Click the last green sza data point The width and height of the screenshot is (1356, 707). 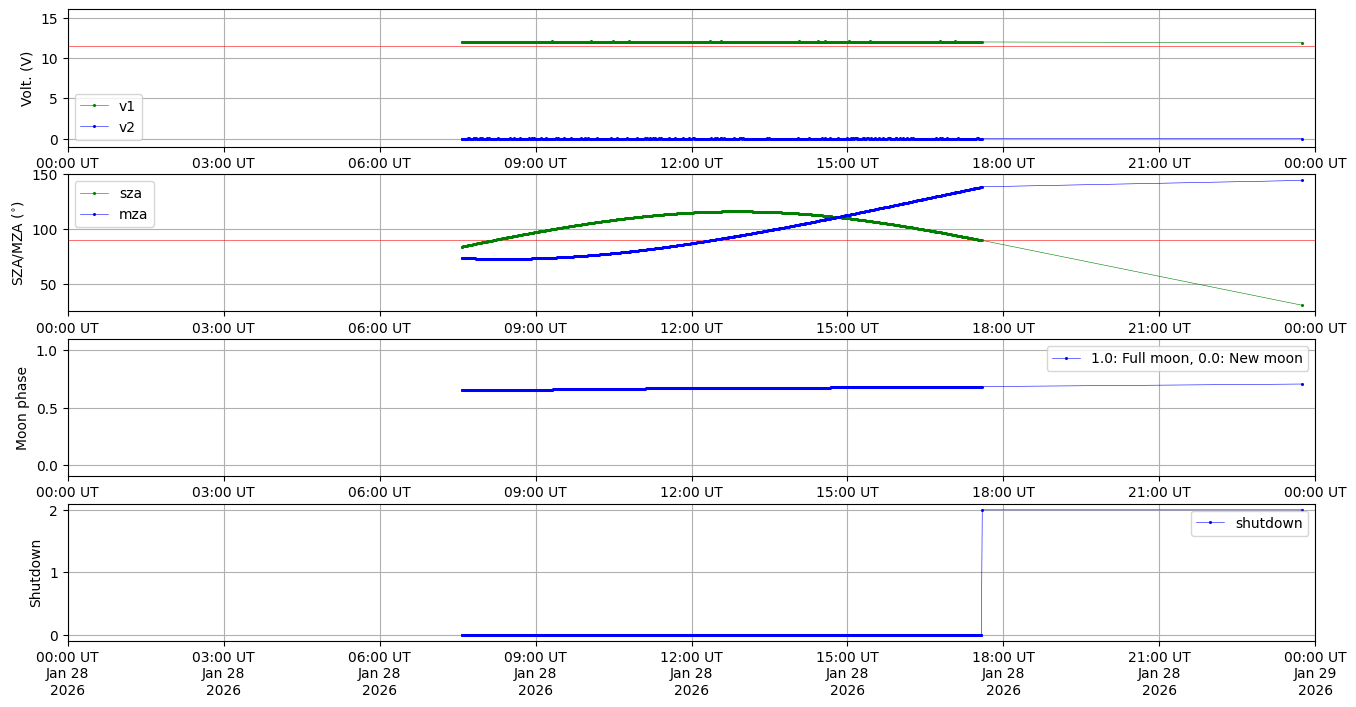point(1302,305)
